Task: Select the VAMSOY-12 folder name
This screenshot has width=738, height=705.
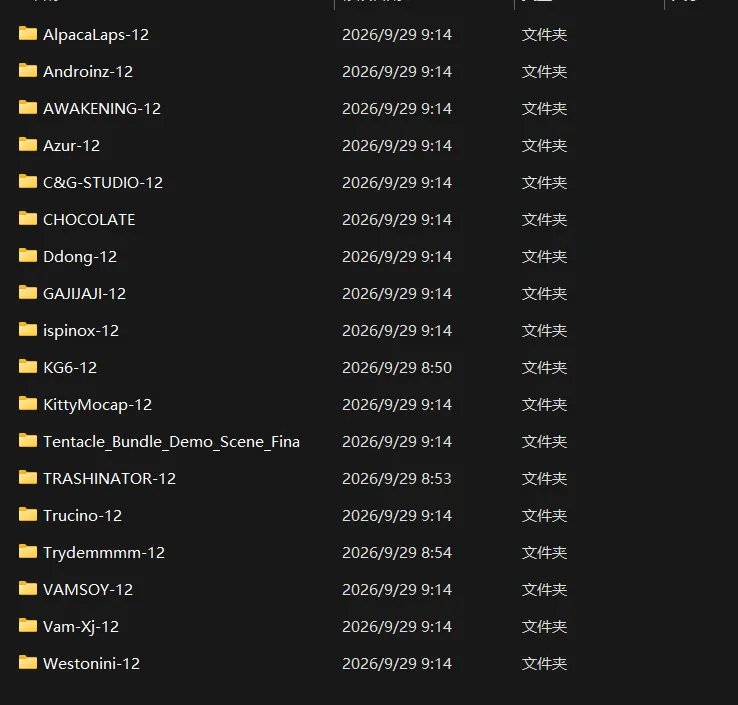Action: (x=88, y=590)
